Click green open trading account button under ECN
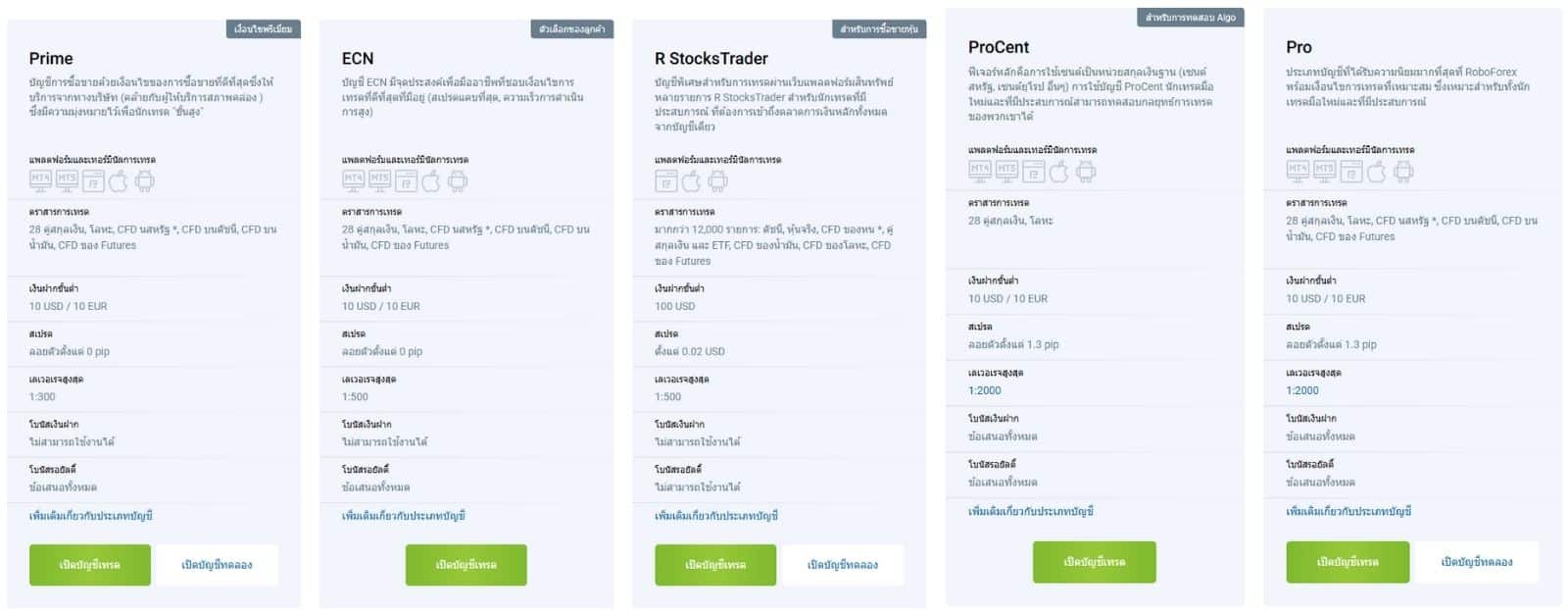Screen dimensions: 1568x611 (466, 565)
